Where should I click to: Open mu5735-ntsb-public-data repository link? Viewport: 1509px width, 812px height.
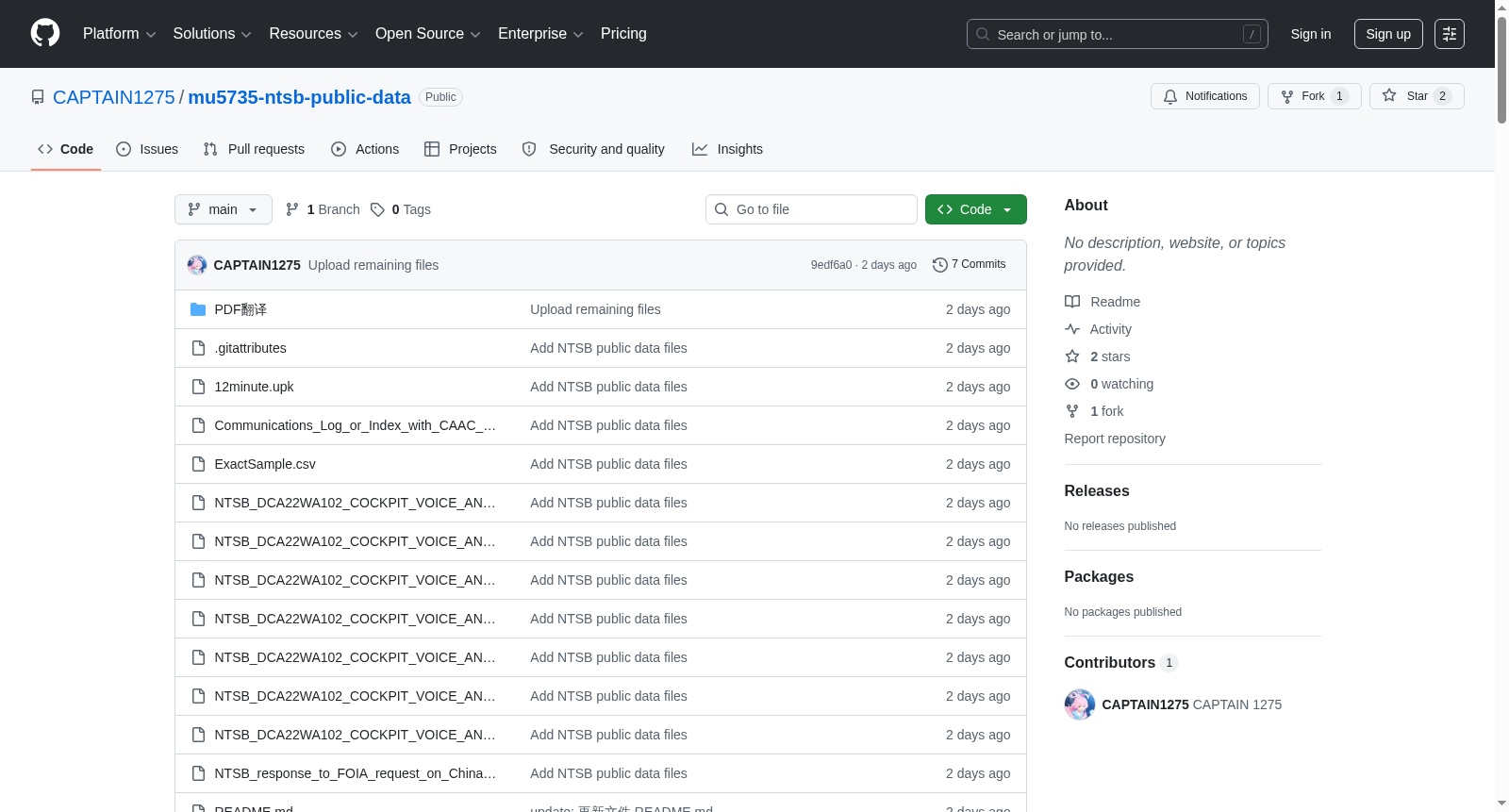(x=299, y=97)
